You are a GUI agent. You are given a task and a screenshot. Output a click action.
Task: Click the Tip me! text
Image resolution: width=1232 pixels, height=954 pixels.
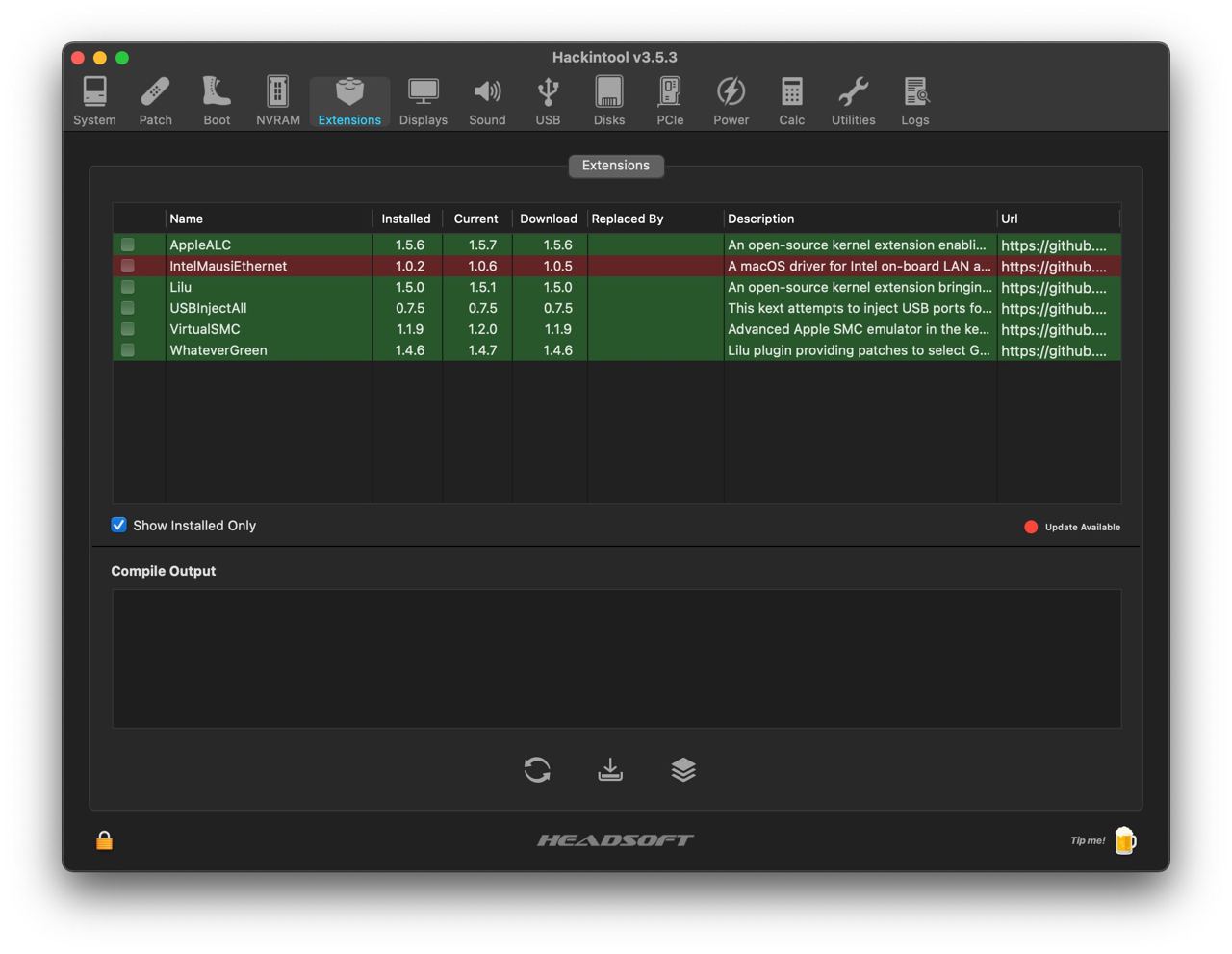click(1088, 840)
